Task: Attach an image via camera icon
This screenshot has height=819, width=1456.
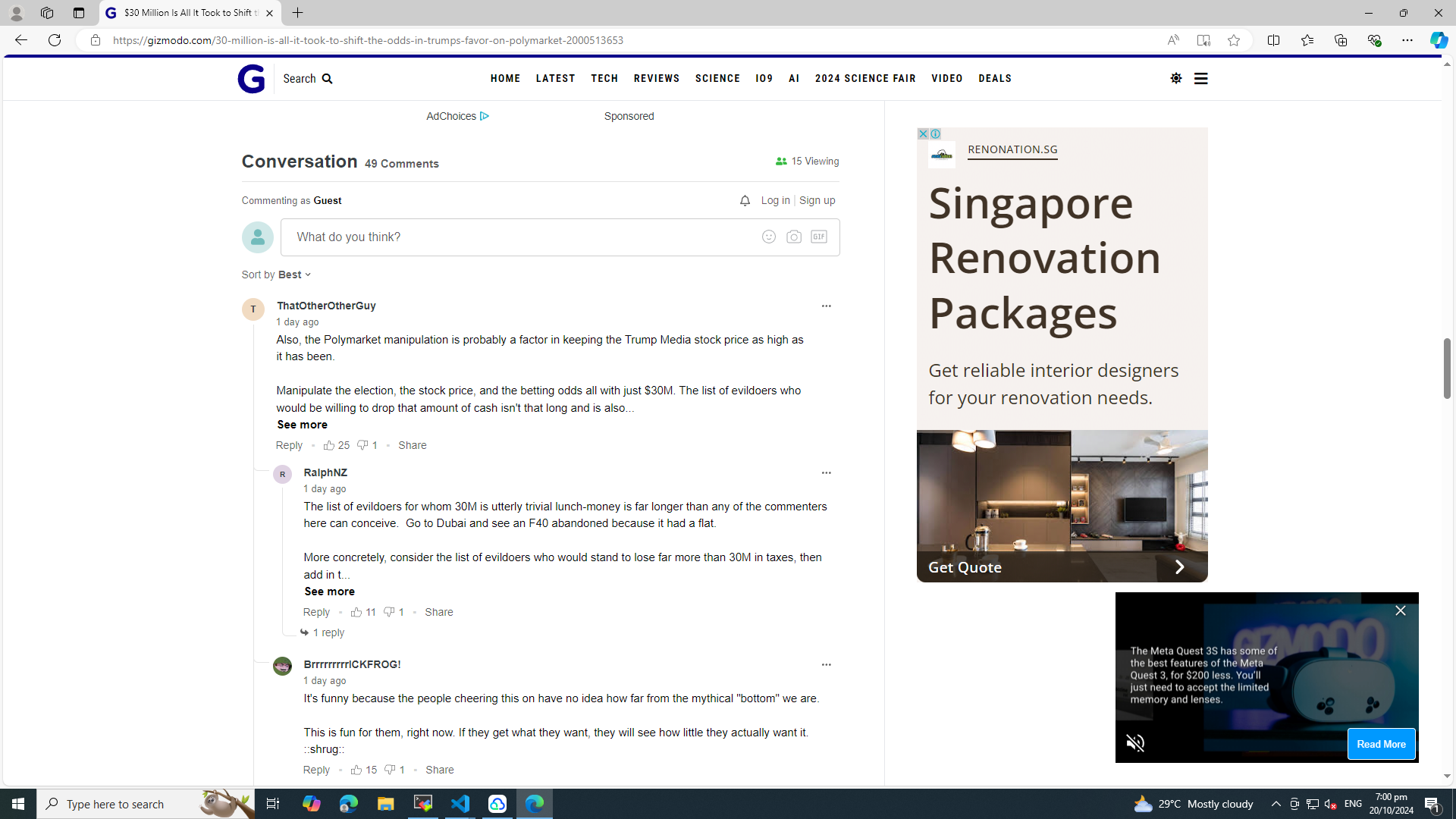Action: coord(793,237)
